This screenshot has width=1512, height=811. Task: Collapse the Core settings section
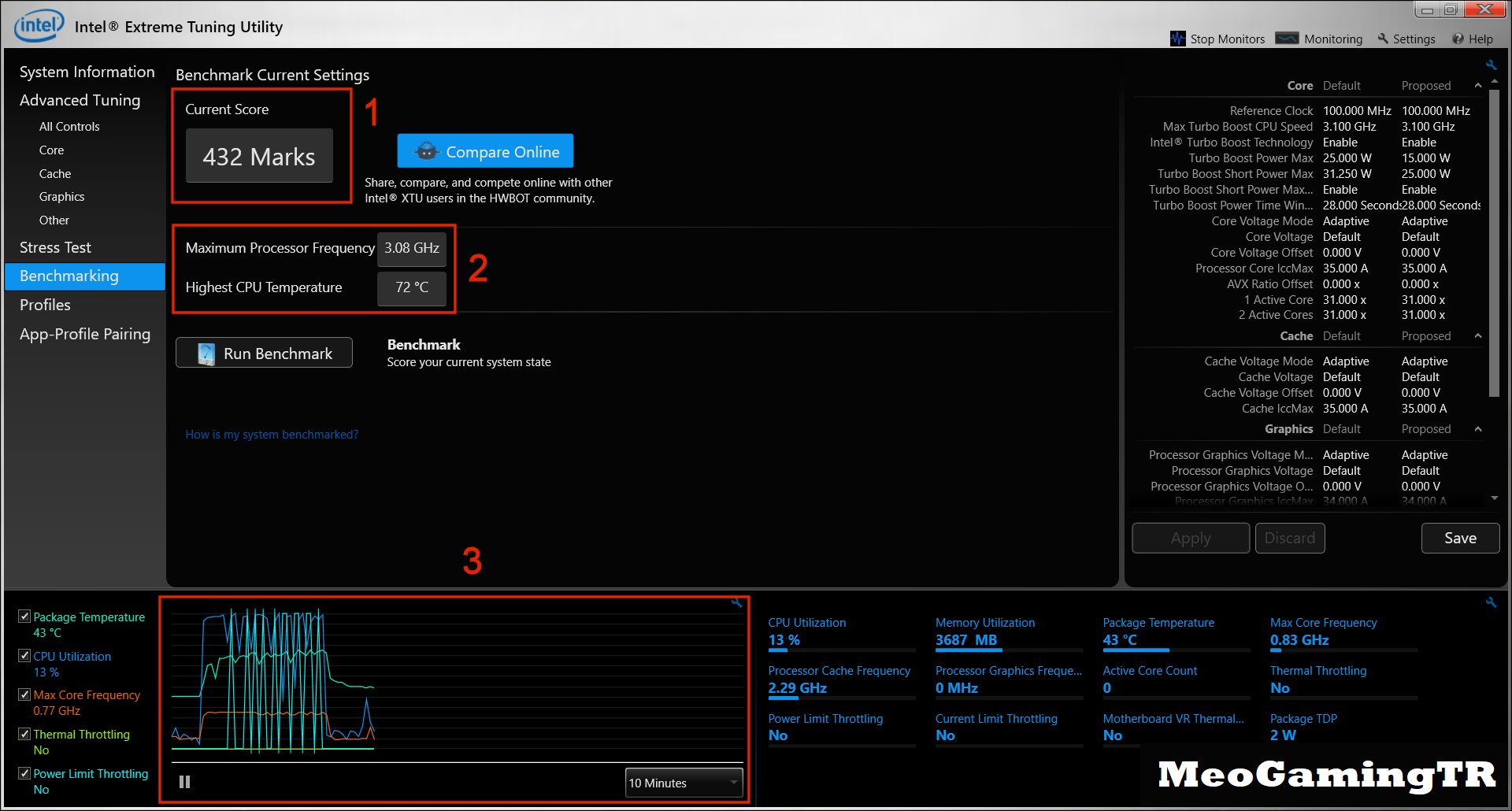1478,86
